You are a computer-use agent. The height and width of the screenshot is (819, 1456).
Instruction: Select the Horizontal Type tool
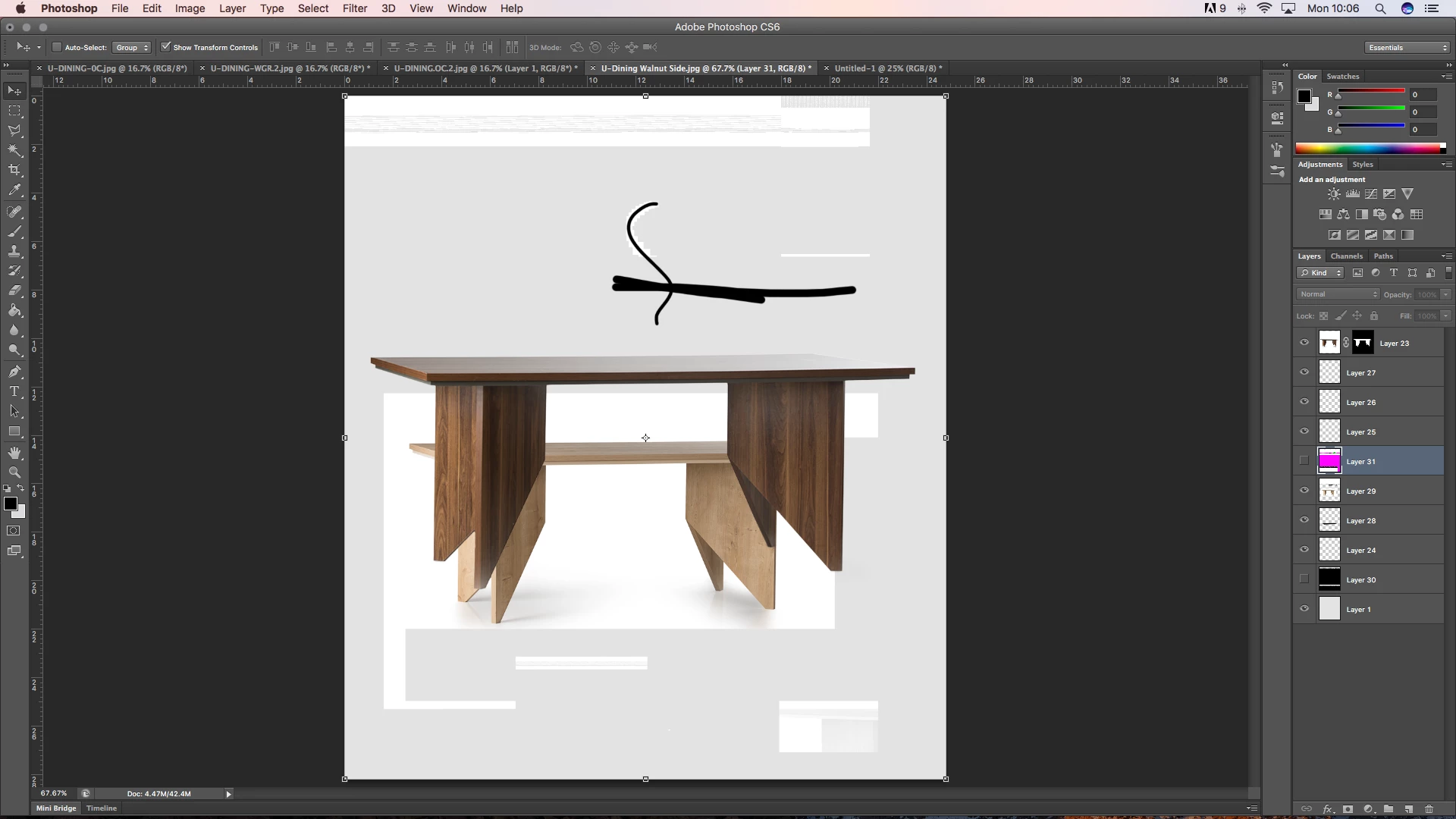(x=14, y=391)
